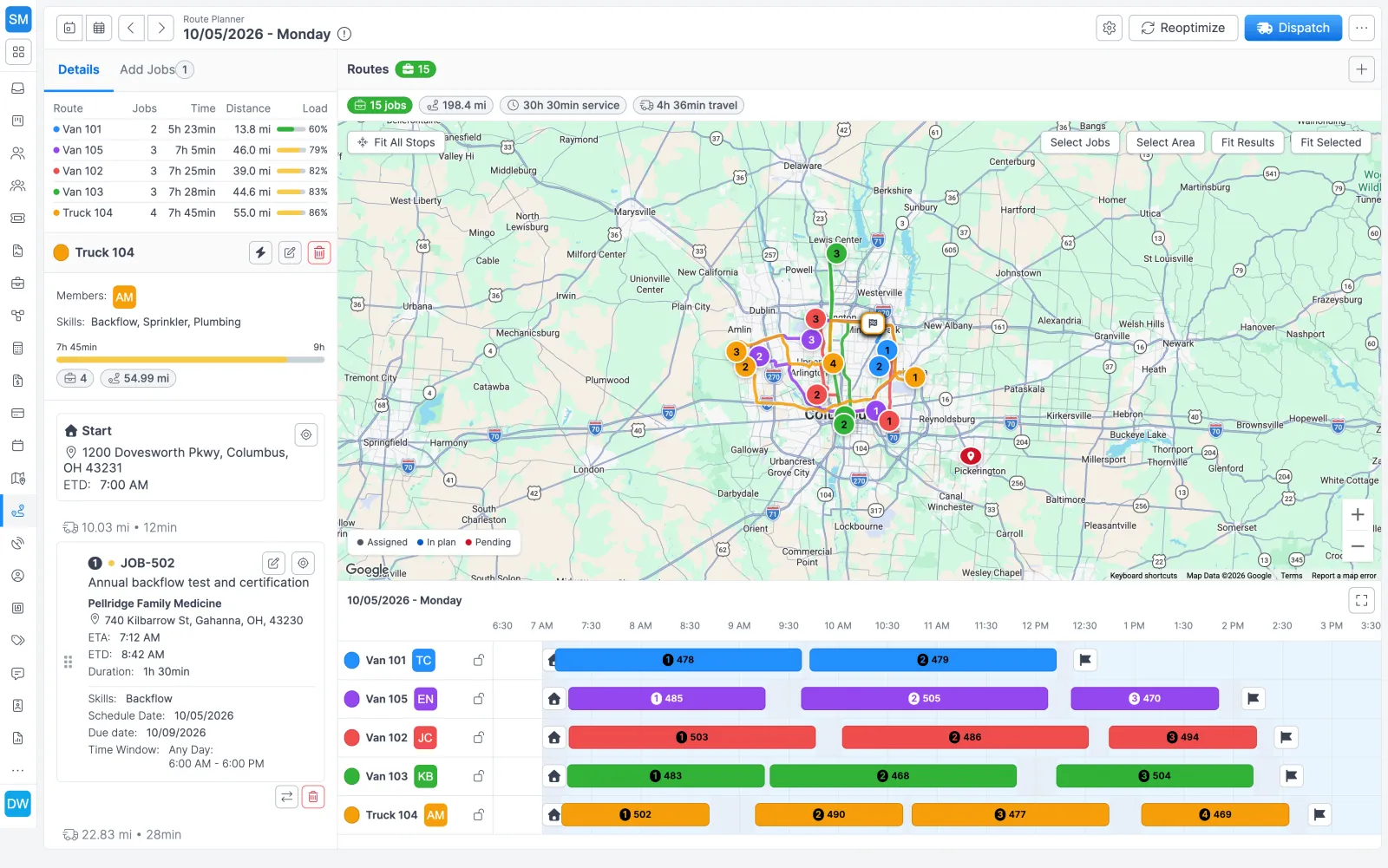Screen dimensions: 1388x868
Task: Expand timeline to fullscreen
Action: click(x=1362, y=600)
